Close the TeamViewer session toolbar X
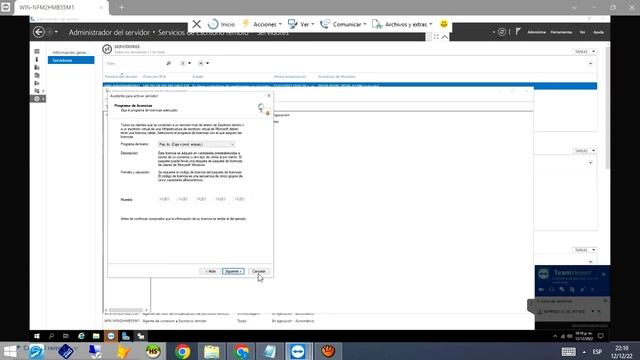This screenshot has height=360, width=640. coord(197,24)
